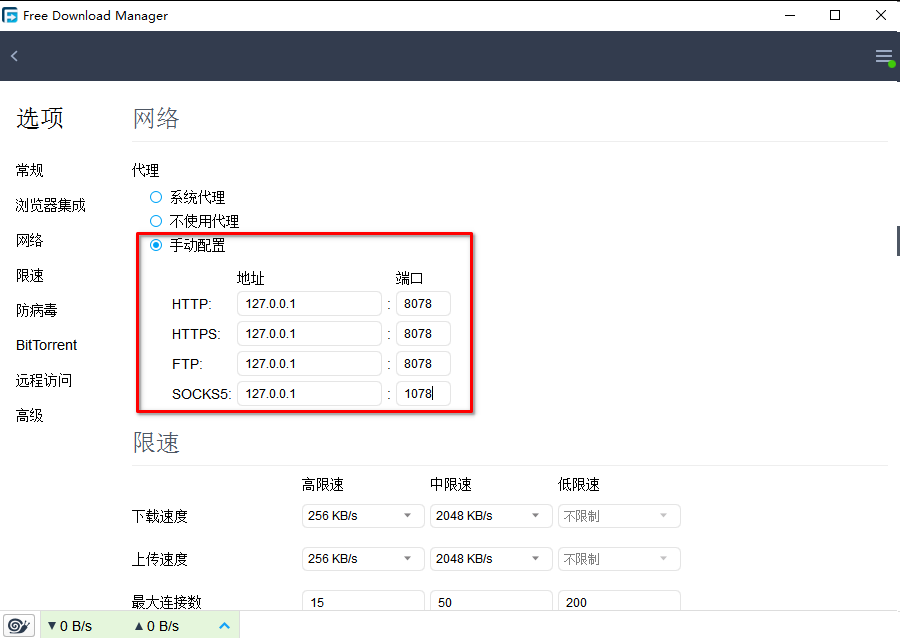This screenshot has width=900, height=638.
Task: Select 系统代理 radio button
Action: pyautogui.click(x=156, y=197)
